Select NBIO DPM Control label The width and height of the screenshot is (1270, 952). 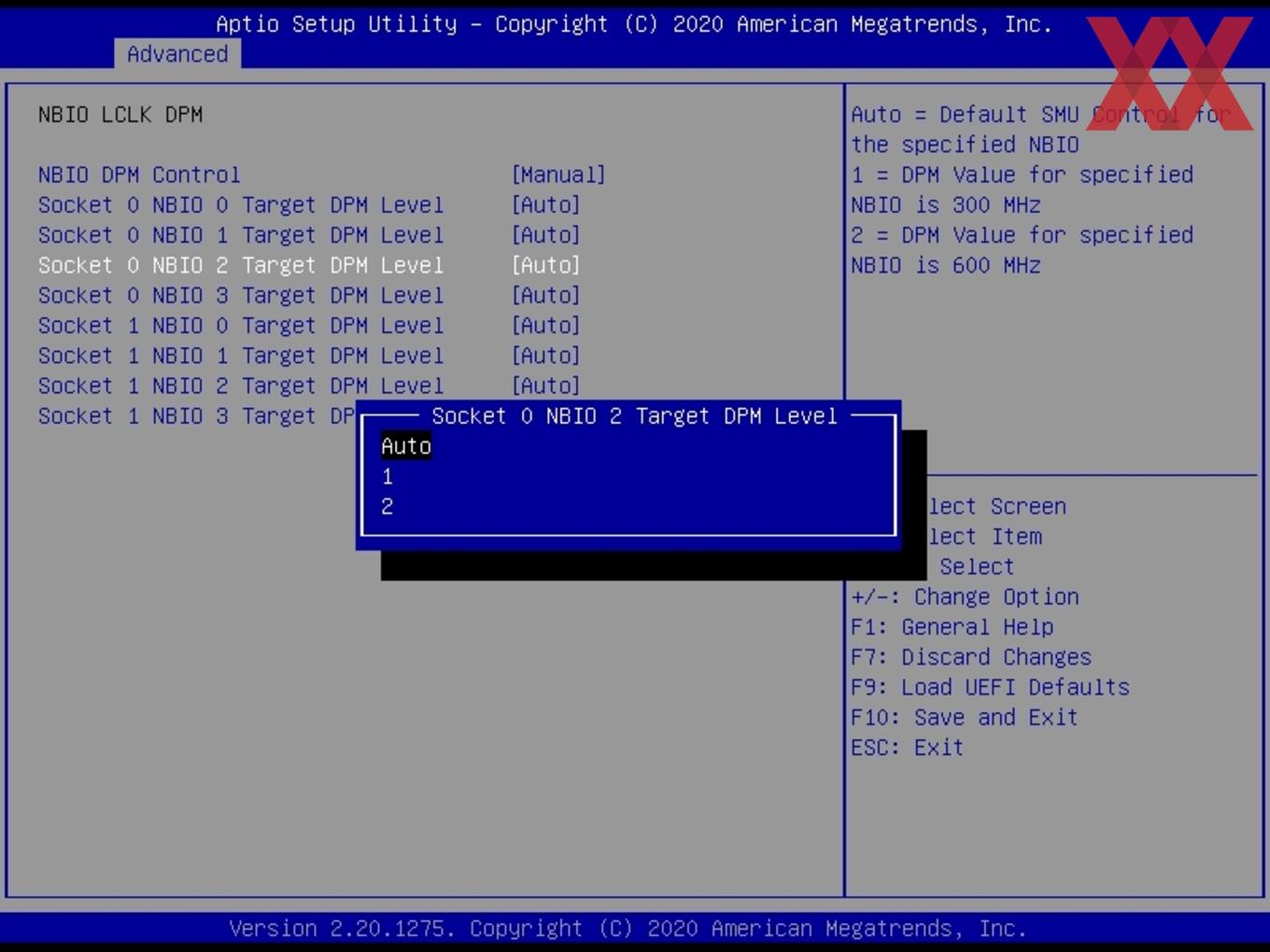pos(139,175)
